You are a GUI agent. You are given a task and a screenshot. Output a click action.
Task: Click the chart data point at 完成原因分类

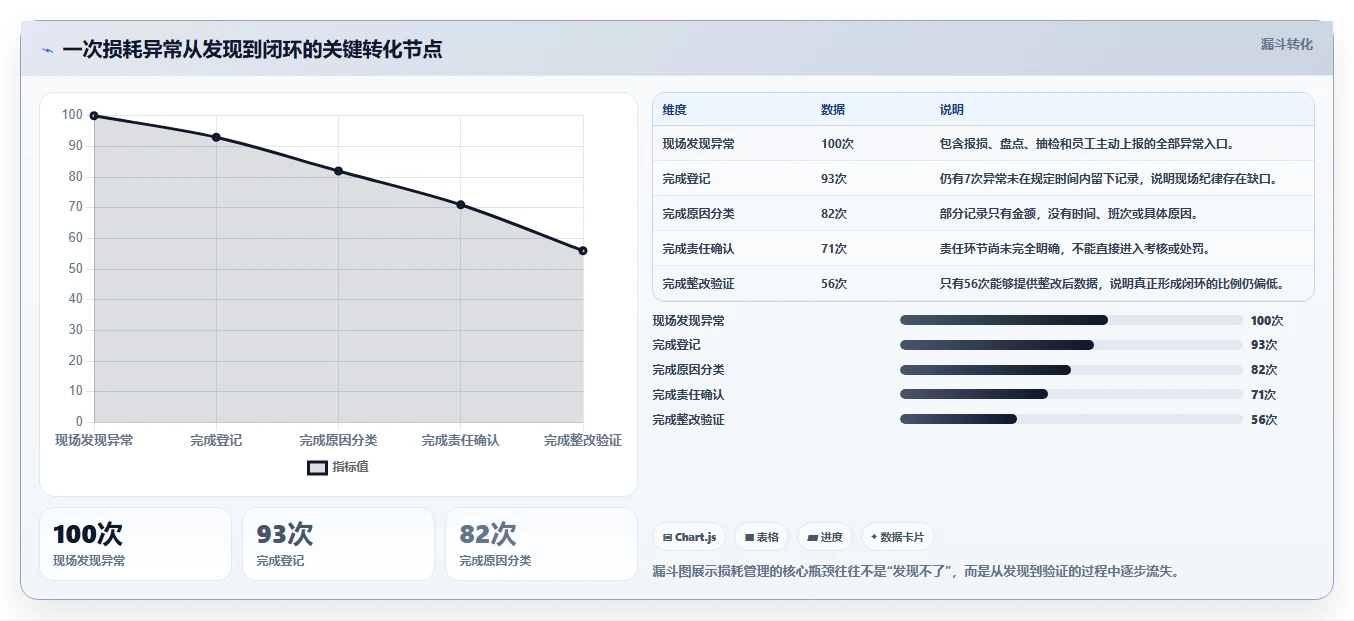338,171
